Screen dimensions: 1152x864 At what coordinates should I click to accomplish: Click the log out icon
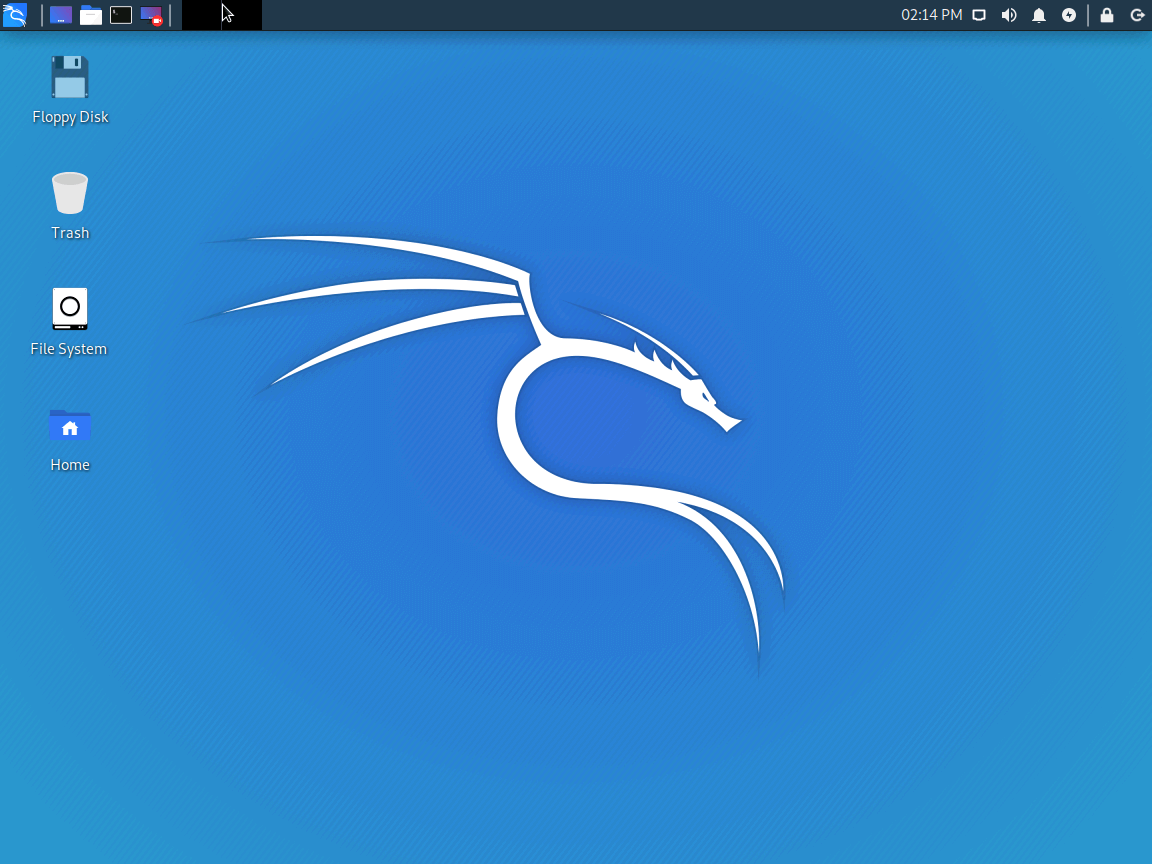click(1137, 15)
